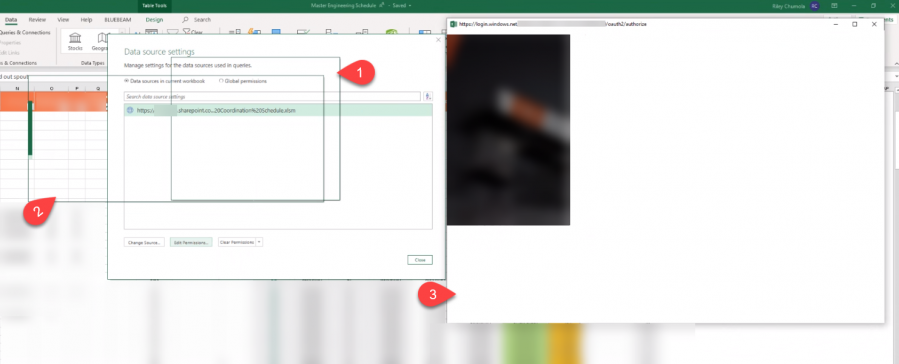Click the Clear filter button
This screenshot has width=899, height=364.
pos(194,33)
